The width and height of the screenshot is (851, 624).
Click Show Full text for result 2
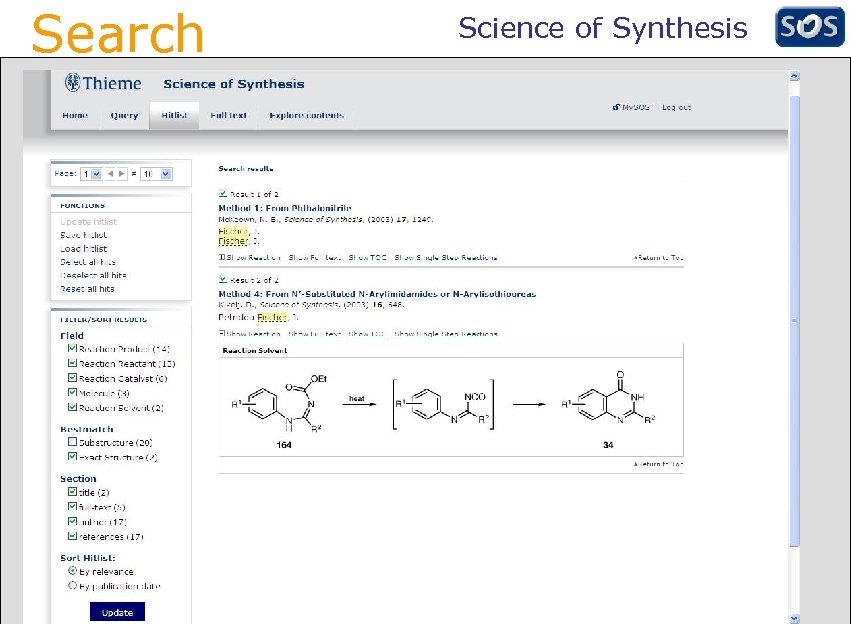315,334
